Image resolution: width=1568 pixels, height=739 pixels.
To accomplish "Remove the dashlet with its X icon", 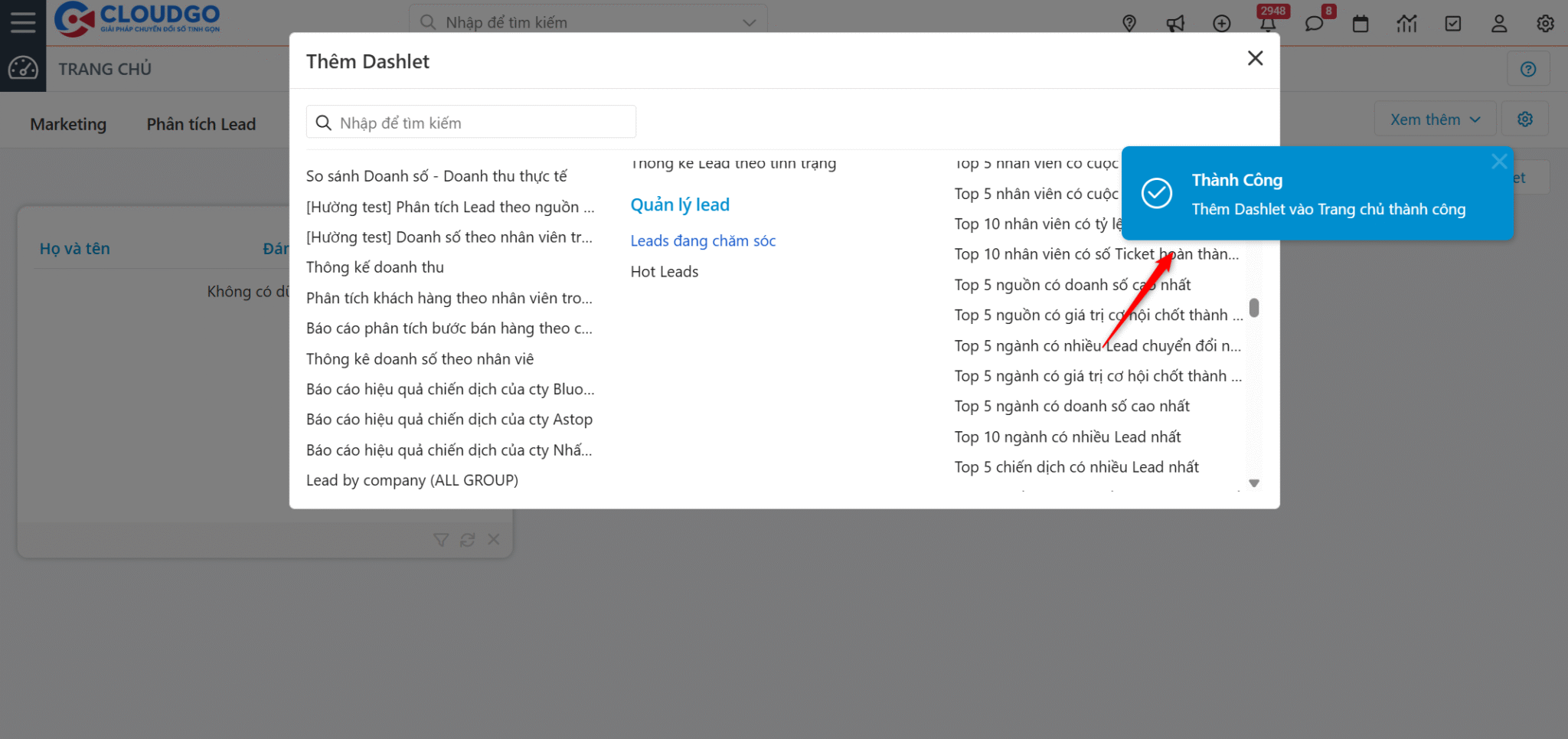I will point(494,540).
